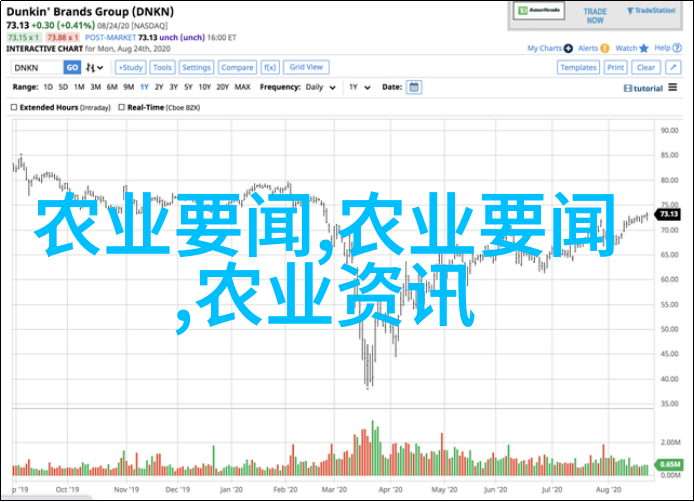
Task: Click the Apr '20 axis label
Action: click(390, 490)
